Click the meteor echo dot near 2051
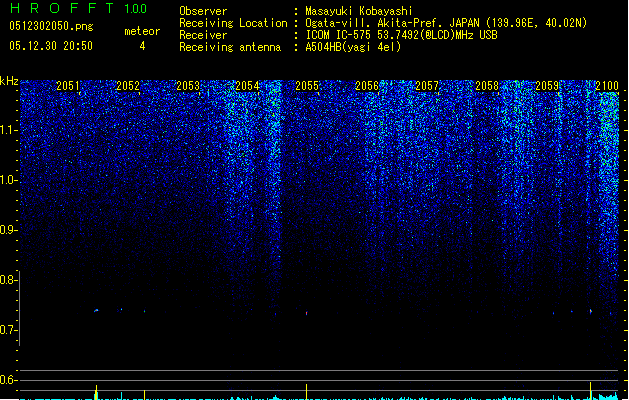629x400 pixels. tap(96, 310)
